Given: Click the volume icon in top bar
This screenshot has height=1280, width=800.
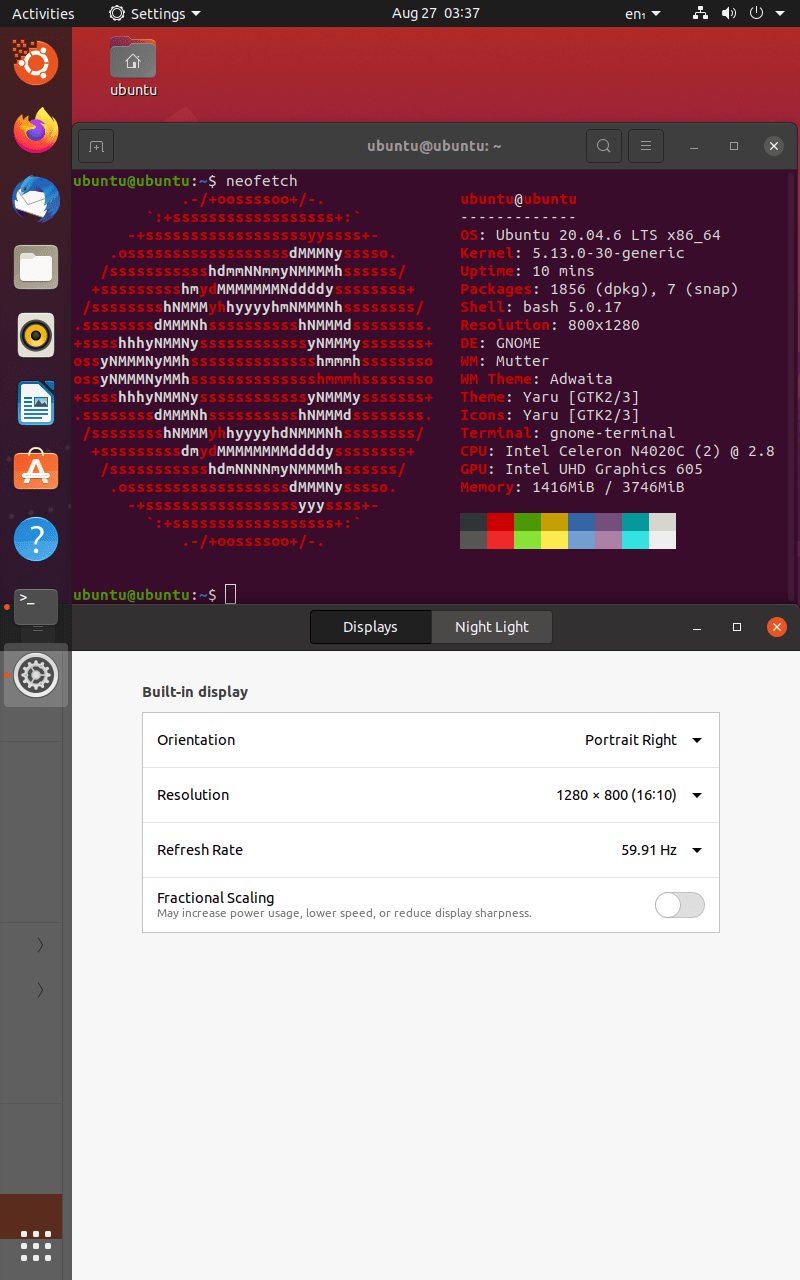Looking at the screenshot, I should (x=728, y=13).
